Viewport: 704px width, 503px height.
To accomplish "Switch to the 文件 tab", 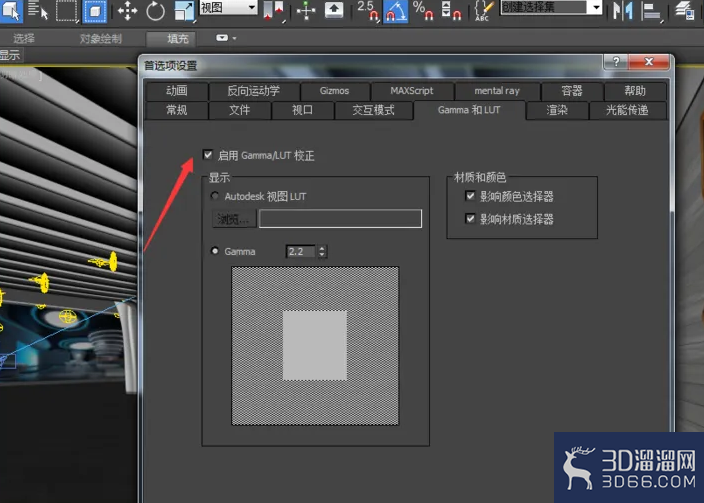I will coord(240,110).
